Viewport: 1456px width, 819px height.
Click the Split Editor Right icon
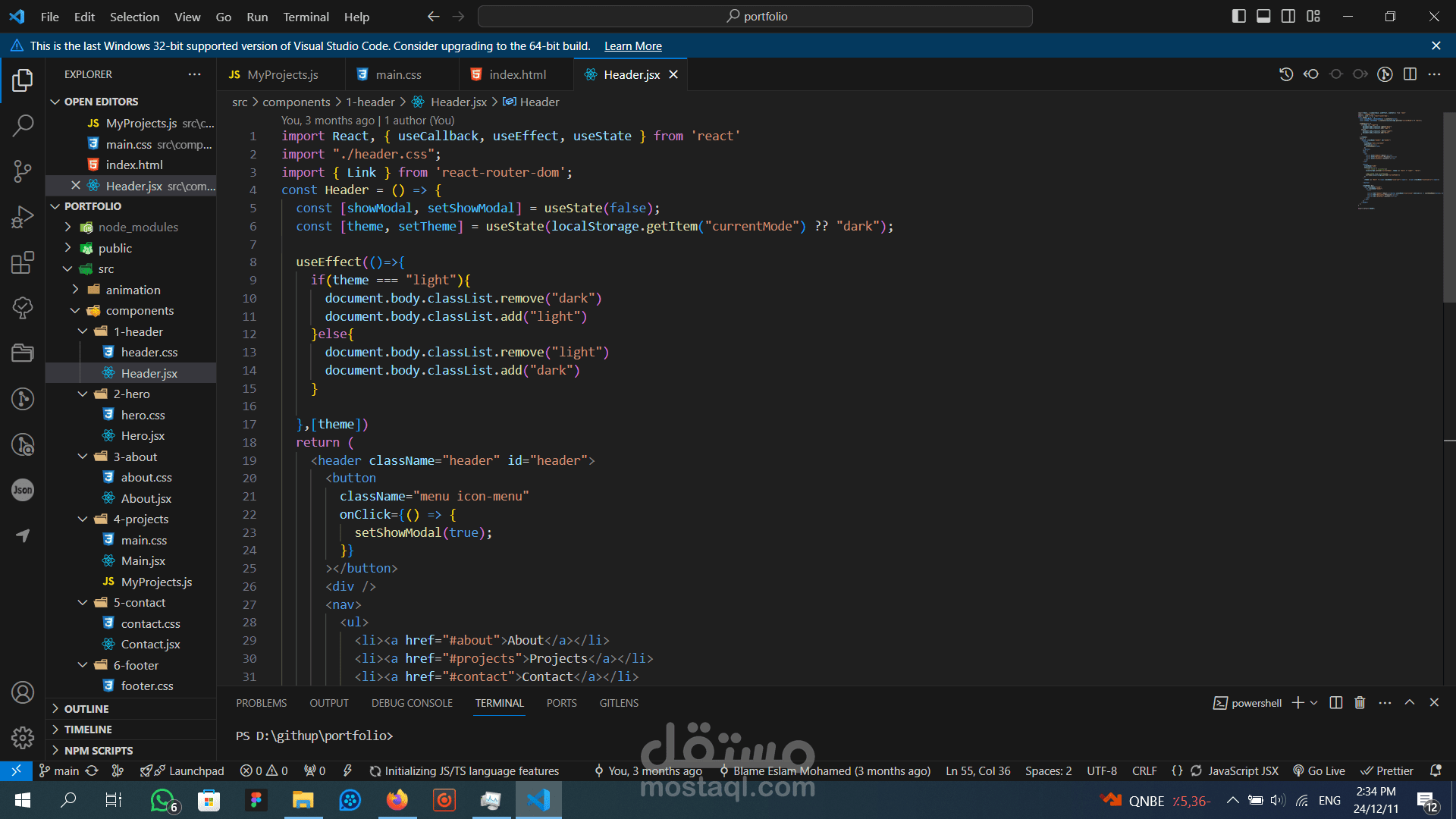click(1410, 74)
